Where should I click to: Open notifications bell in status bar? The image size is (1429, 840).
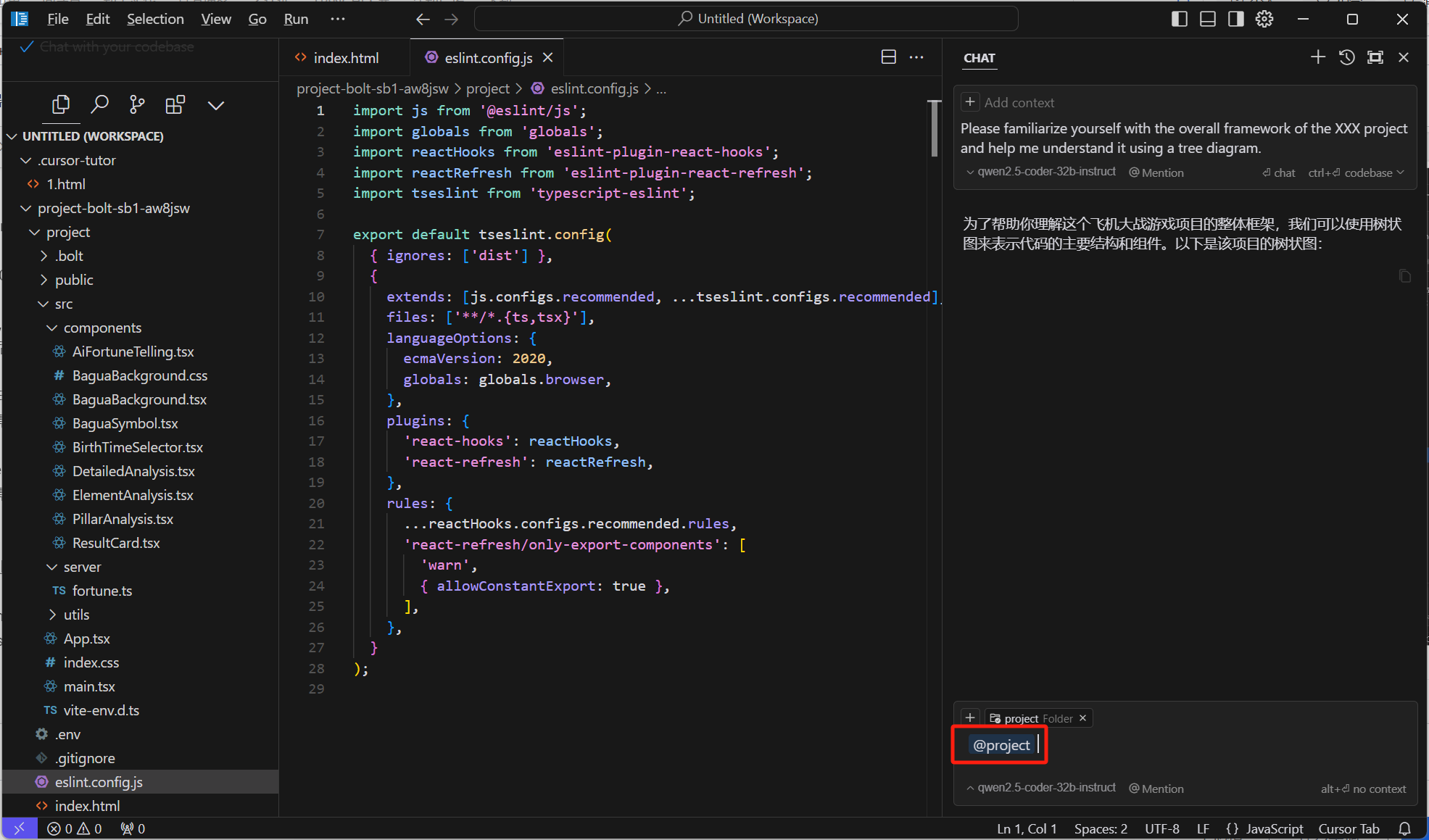(x=1404, y=828)
